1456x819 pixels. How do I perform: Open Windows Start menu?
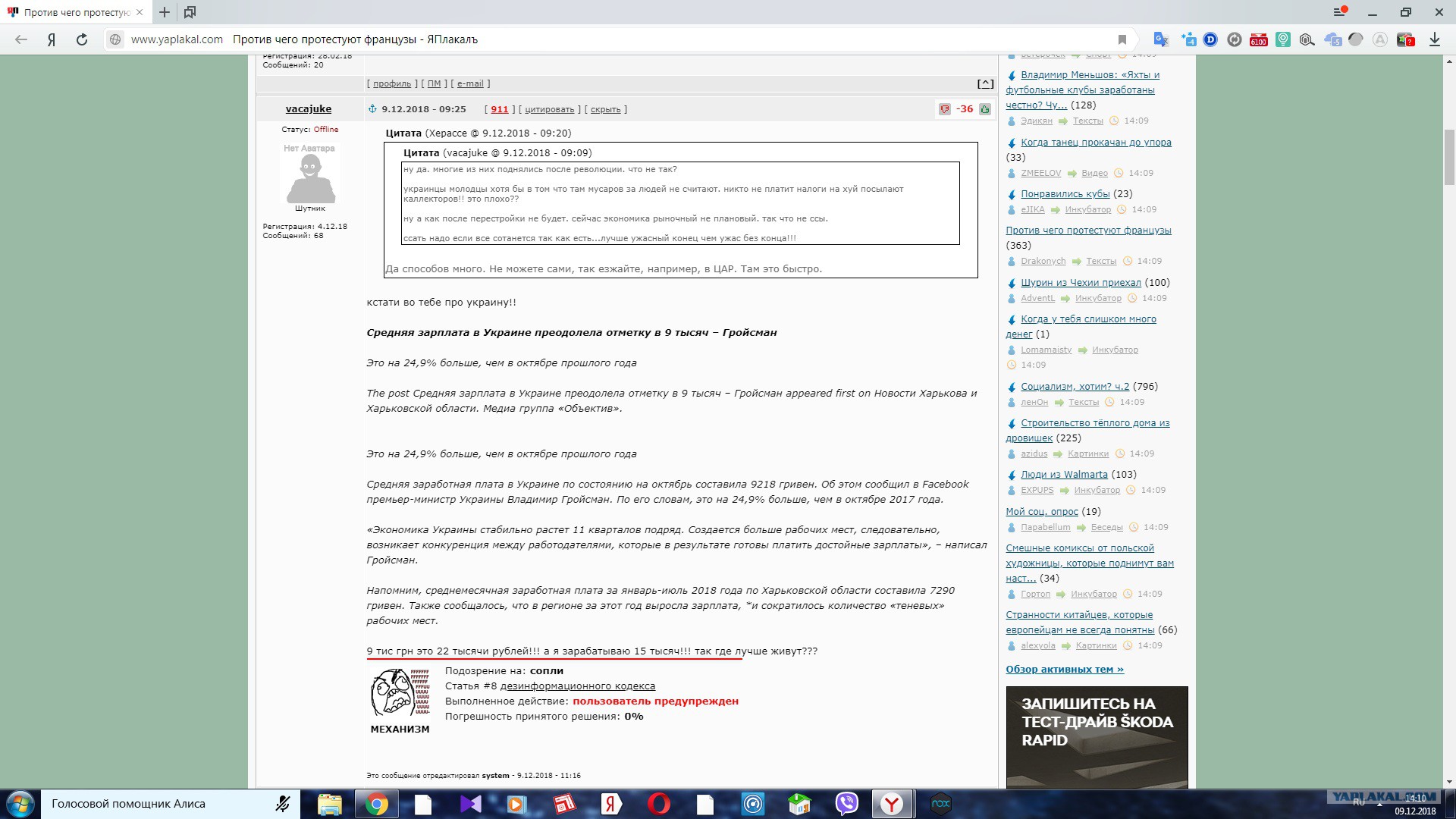(x=20, y=804)
